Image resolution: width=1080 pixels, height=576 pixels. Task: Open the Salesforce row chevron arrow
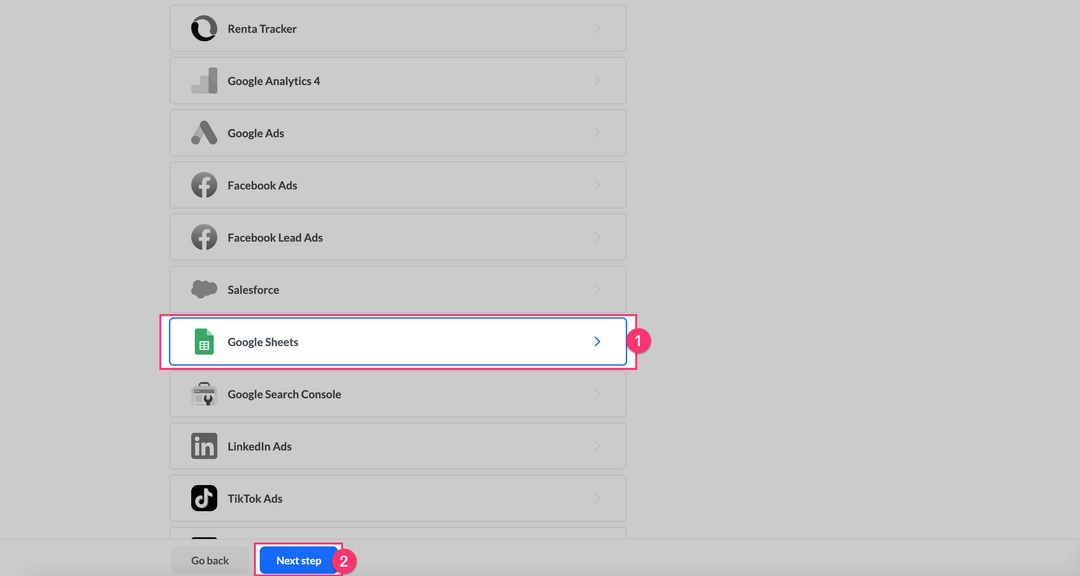coord(597,289)
